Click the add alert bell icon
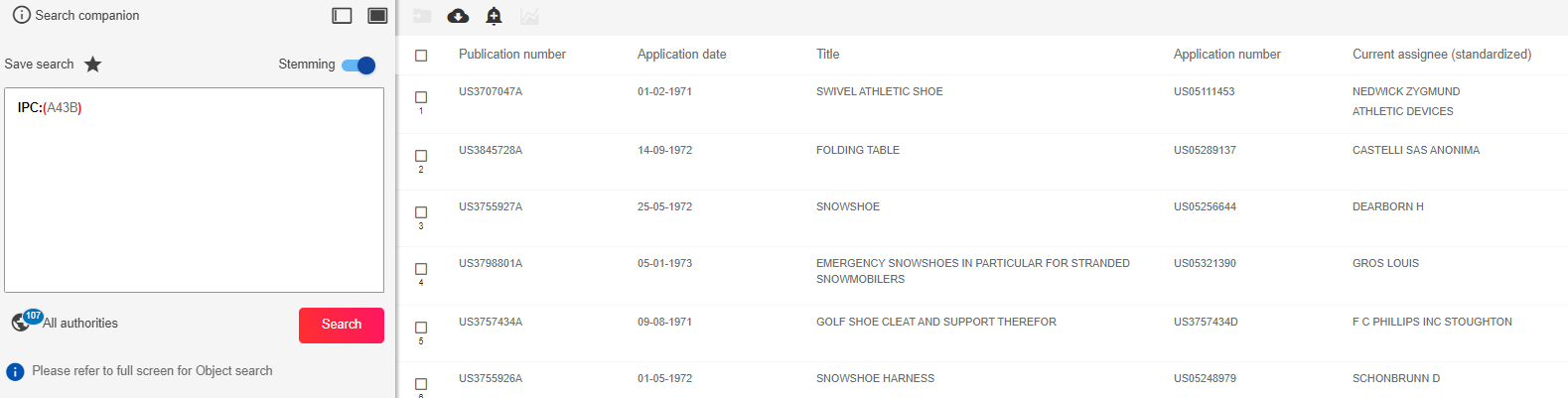1568x398 pixels. pos(494,16)
